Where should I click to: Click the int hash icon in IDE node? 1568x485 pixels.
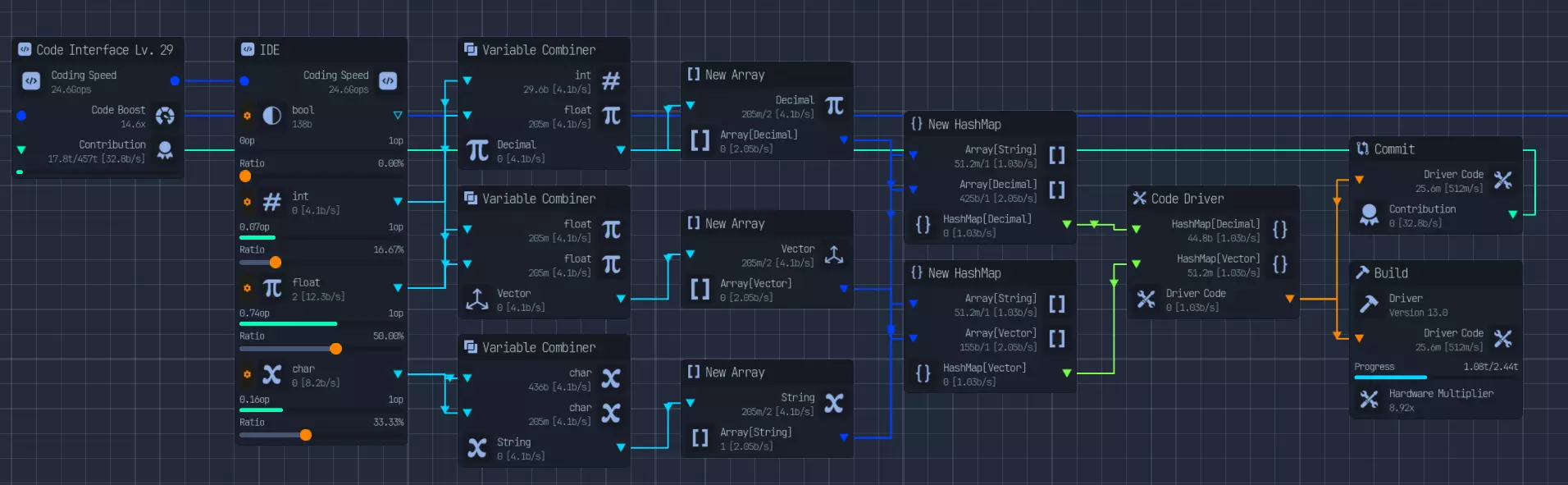(271, 202)
